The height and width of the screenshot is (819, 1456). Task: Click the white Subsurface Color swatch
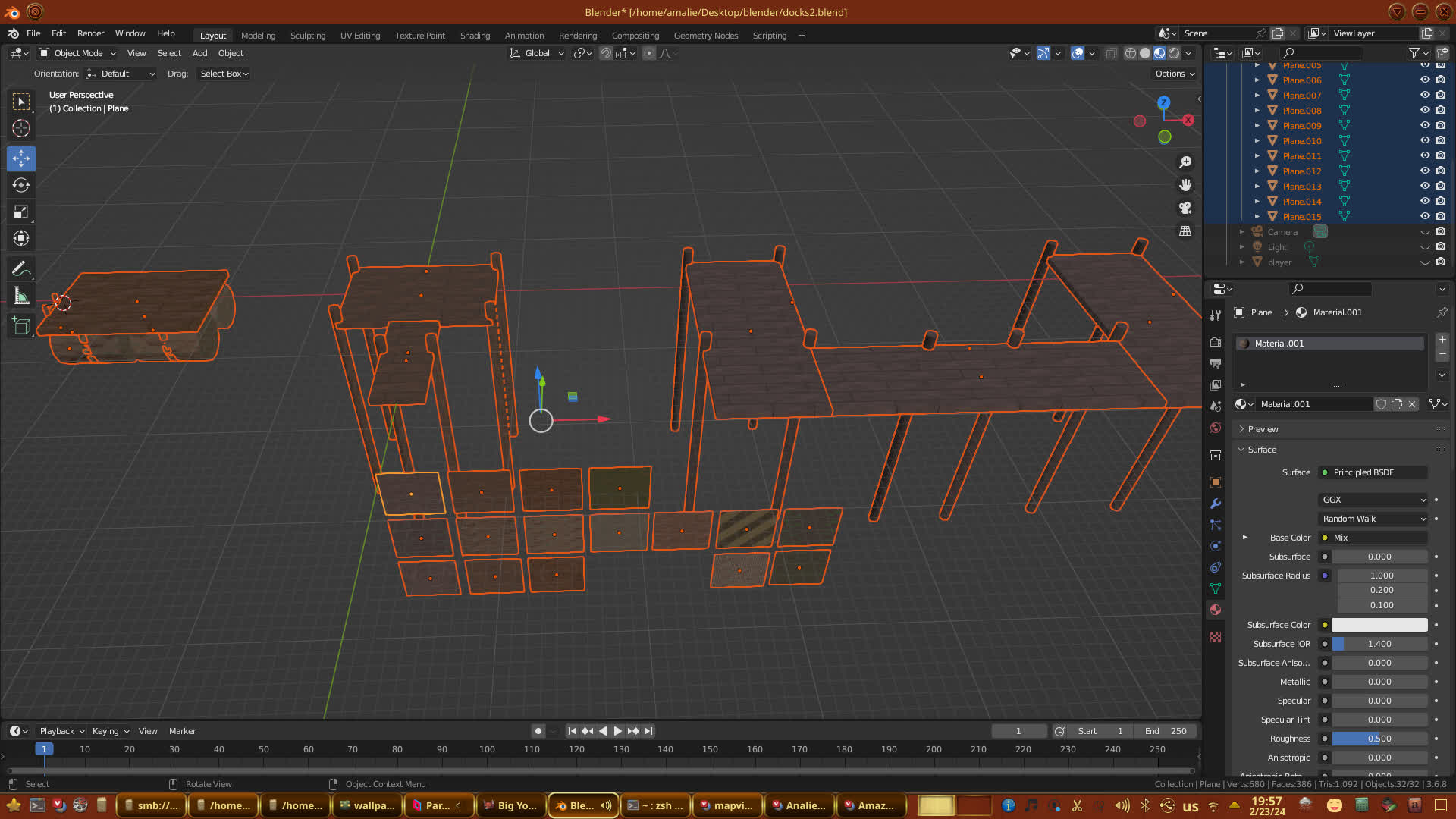(1379, 625)
